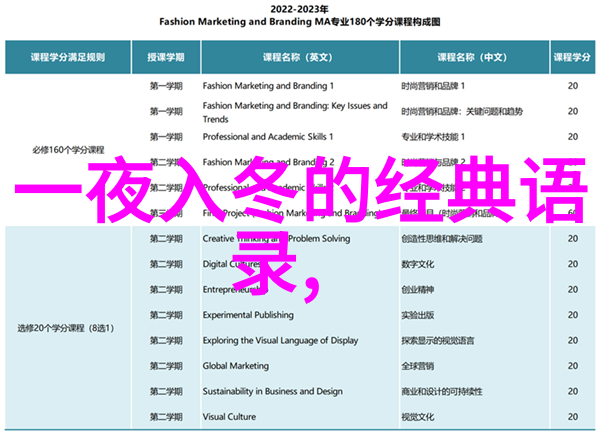
Task: Click the '授课学期' column header
Action: coord(164,59)
